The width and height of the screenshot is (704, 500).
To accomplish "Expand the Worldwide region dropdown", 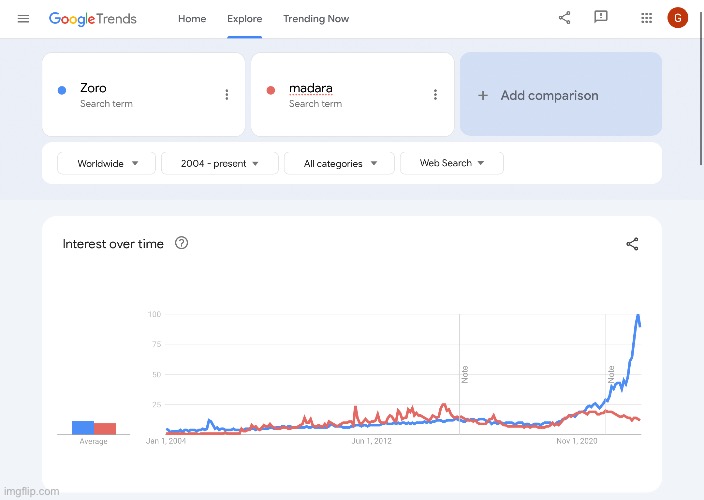I will (106, 163).
